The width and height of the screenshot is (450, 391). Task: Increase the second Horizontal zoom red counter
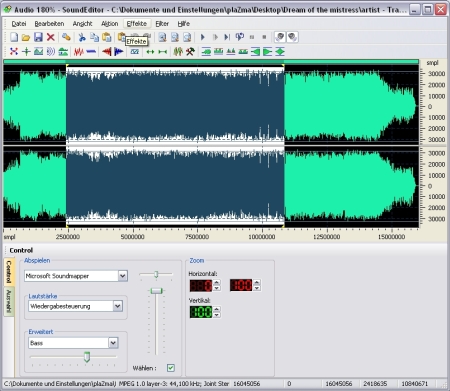click(257, 283)
